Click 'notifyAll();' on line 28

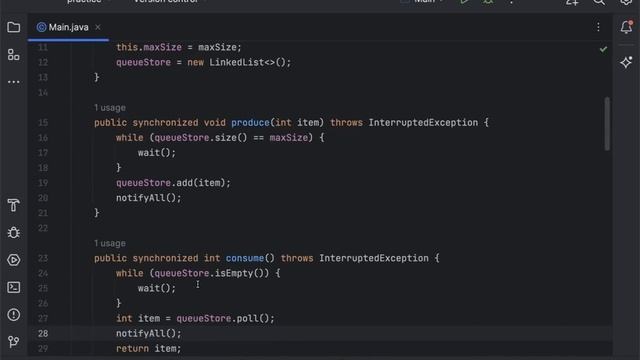coord(149,333)
